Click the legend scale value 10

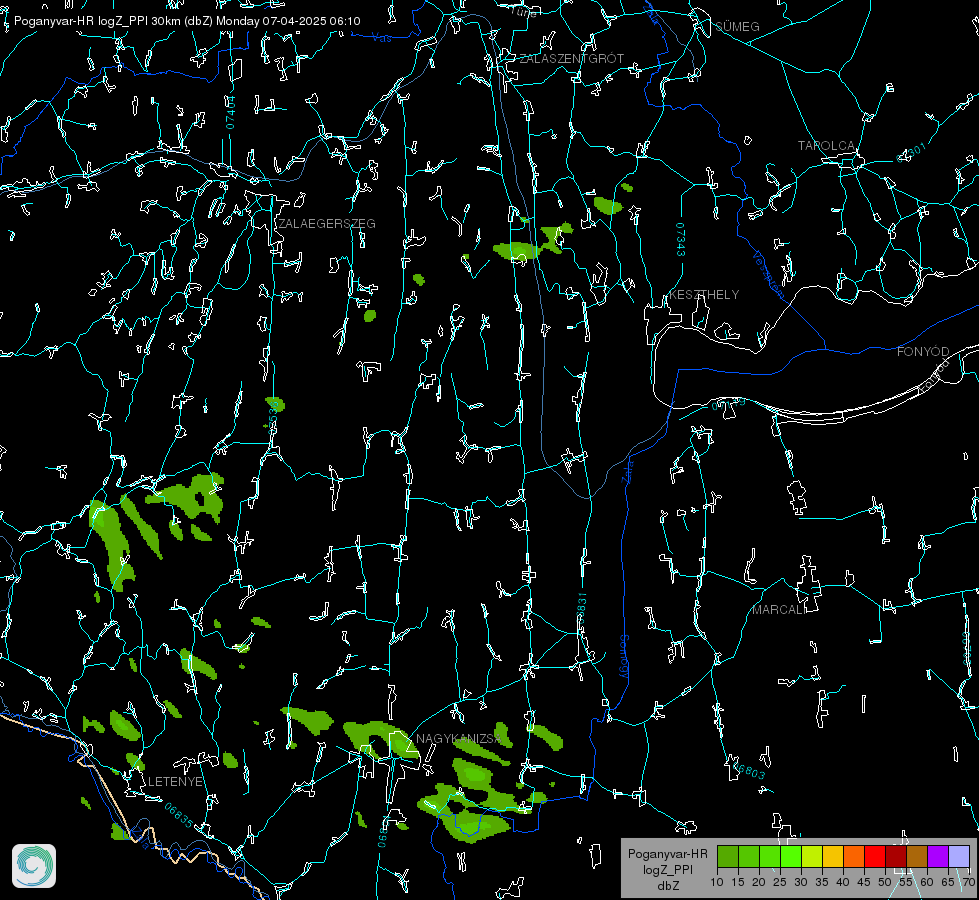pyautogui.click(x=717, y=883)
